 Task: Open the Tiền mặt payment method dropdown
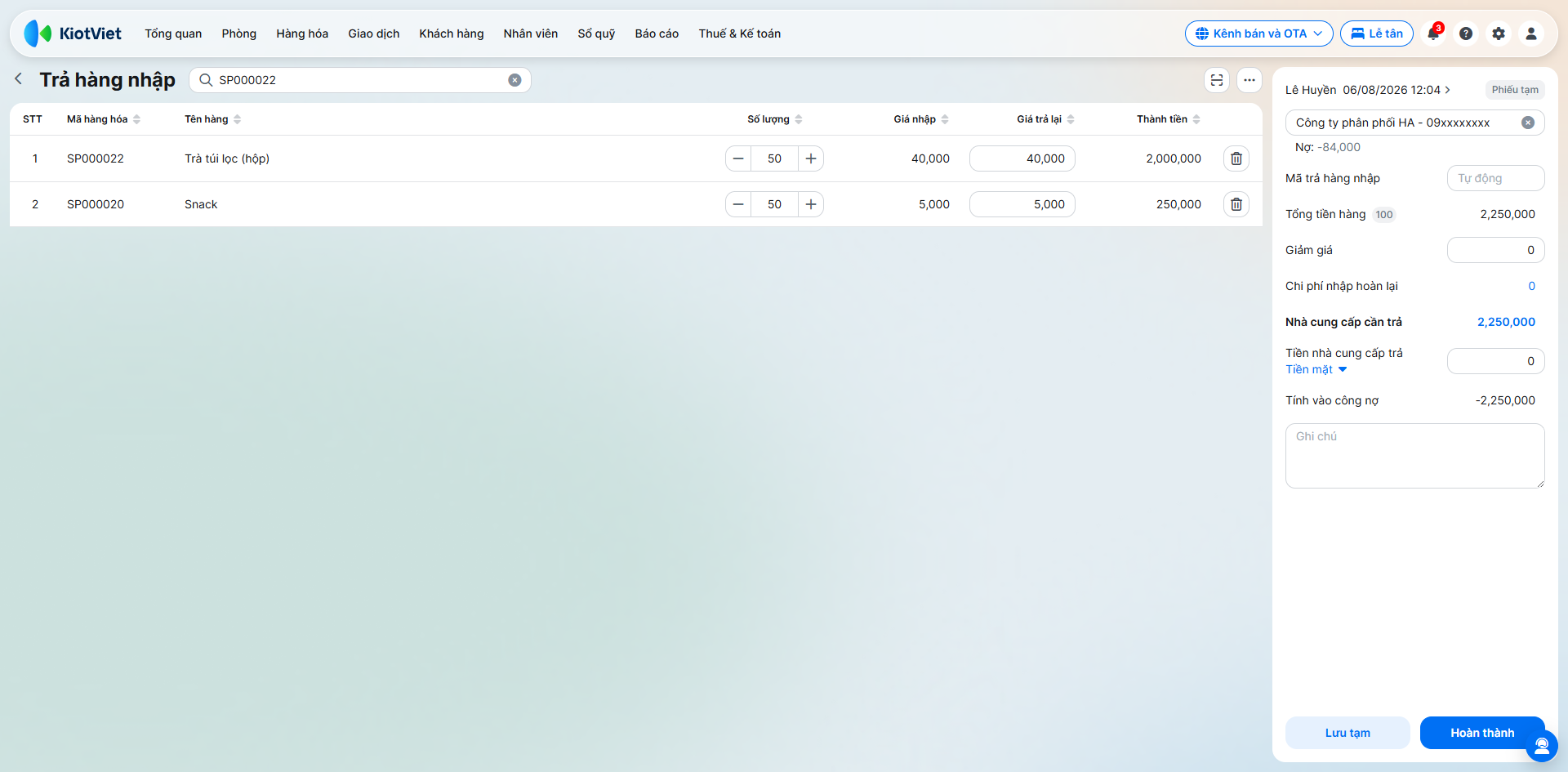[1316, 369]
